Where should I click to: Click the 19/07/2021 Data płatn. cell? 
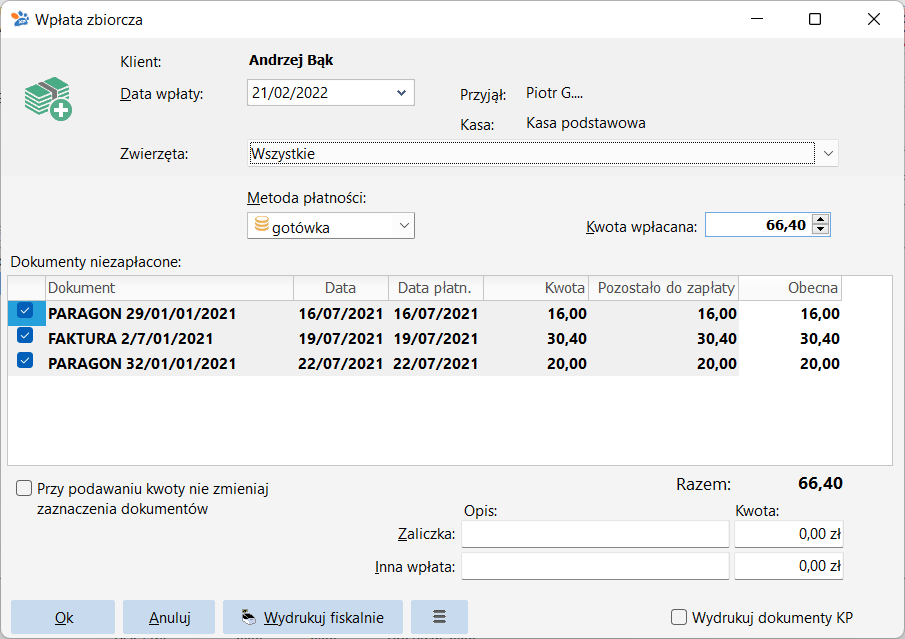click(436, 338)
